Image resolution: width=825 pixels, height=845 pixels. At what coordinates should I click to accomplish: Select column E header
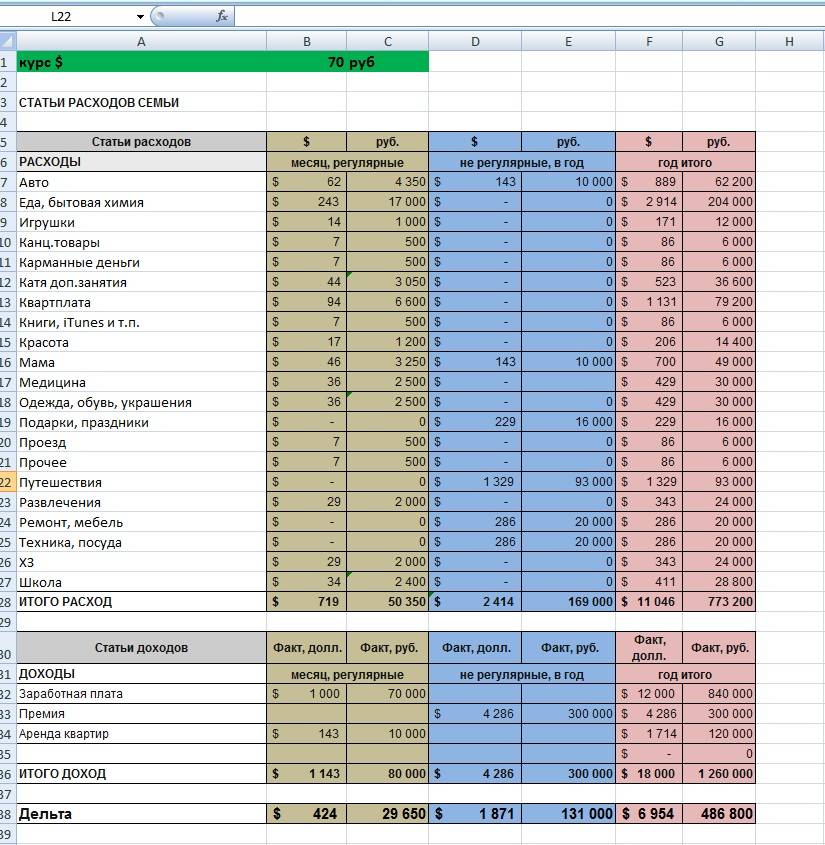point(568,41)
